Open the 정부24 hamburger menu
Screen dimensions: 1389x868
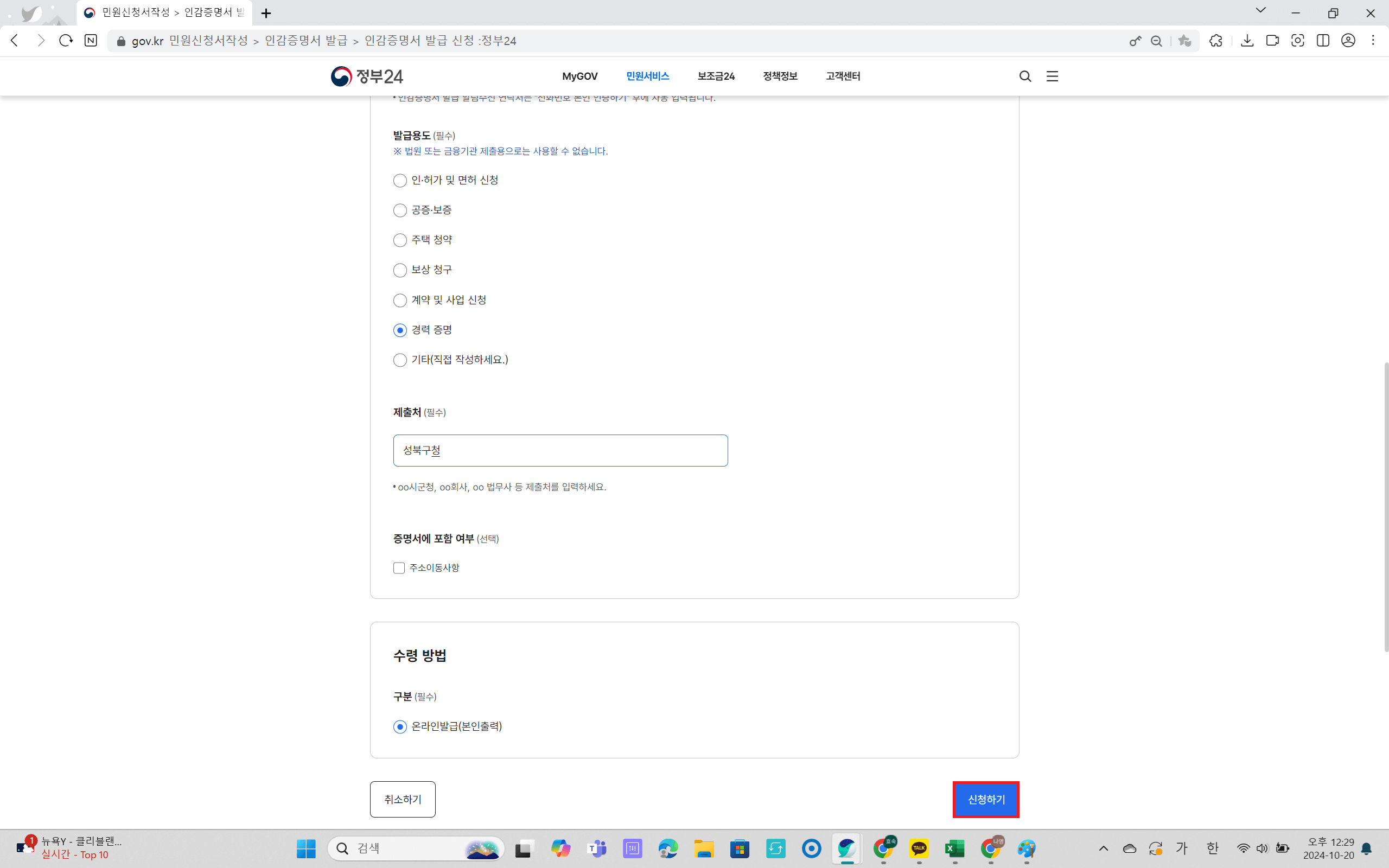coord(1052,76)
